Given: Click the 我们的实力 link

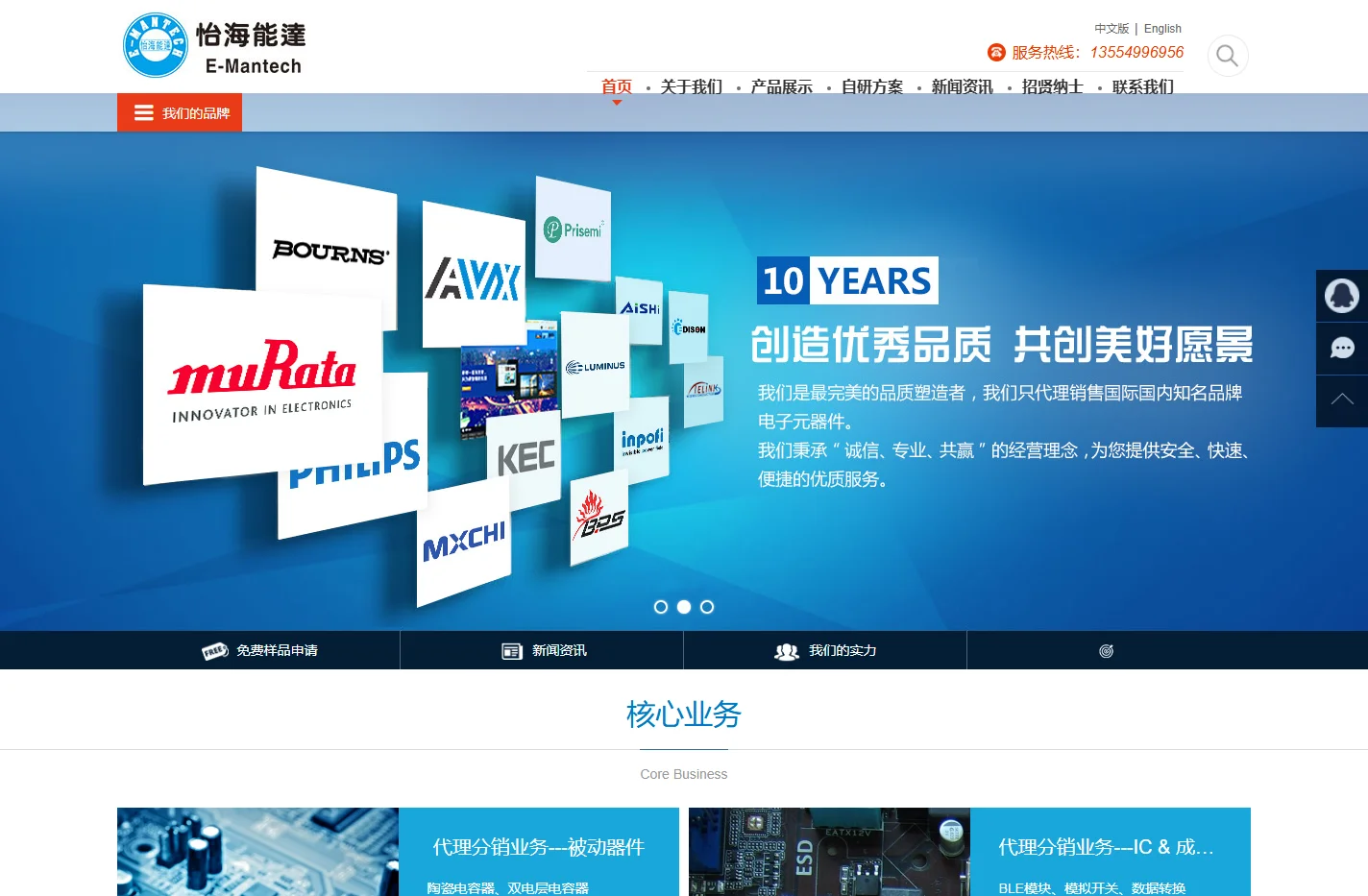Looking at the screenshot, I should pyautogui.click(x=843, y=650).
